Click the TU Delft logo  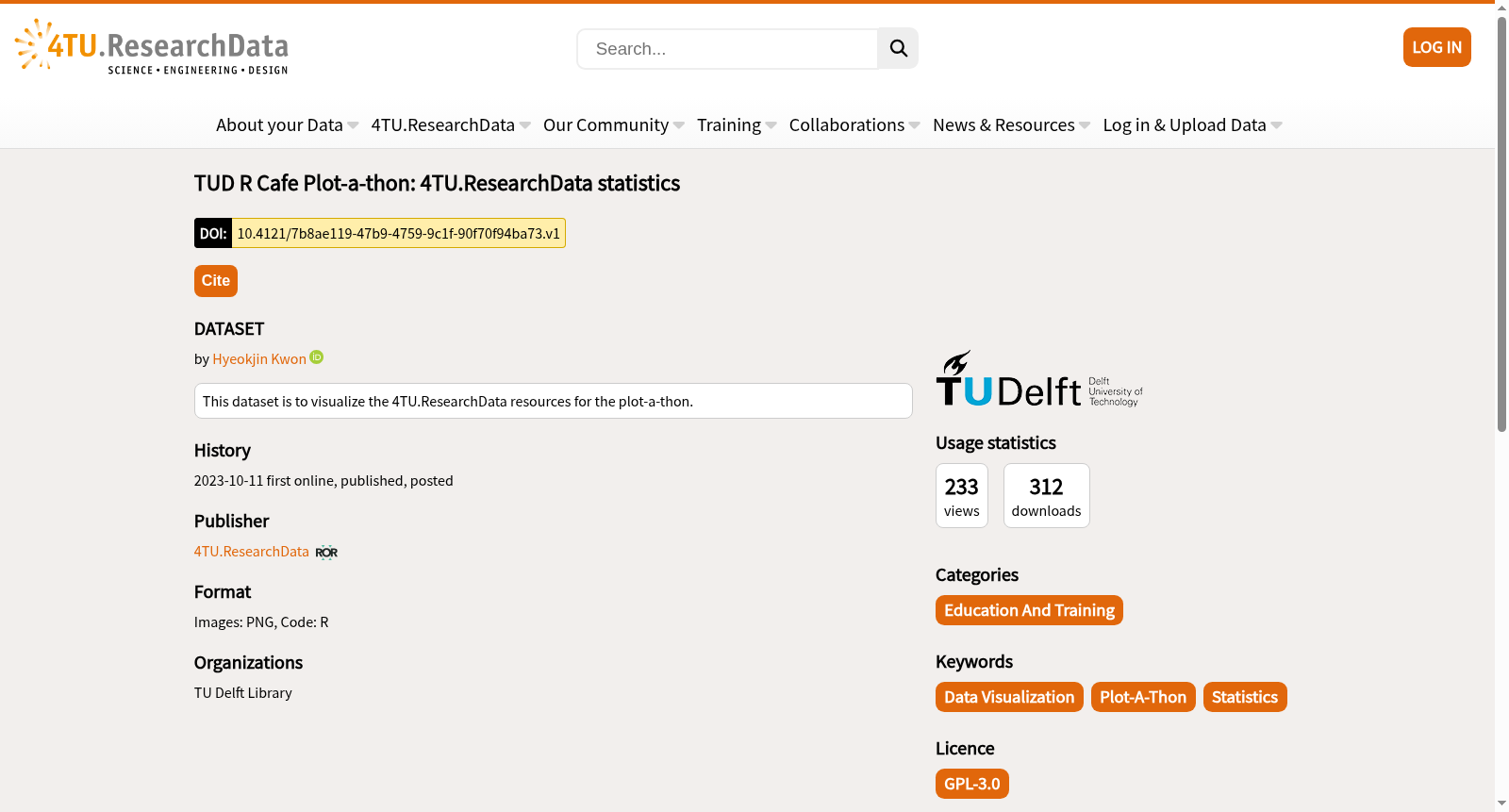tap(1039, 378)
